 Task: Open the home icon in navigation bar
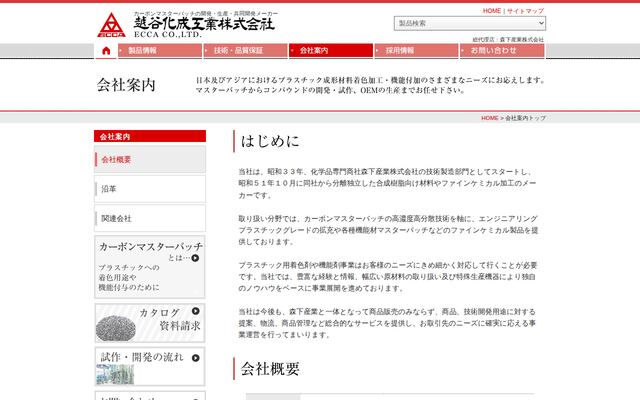[106, 51]
